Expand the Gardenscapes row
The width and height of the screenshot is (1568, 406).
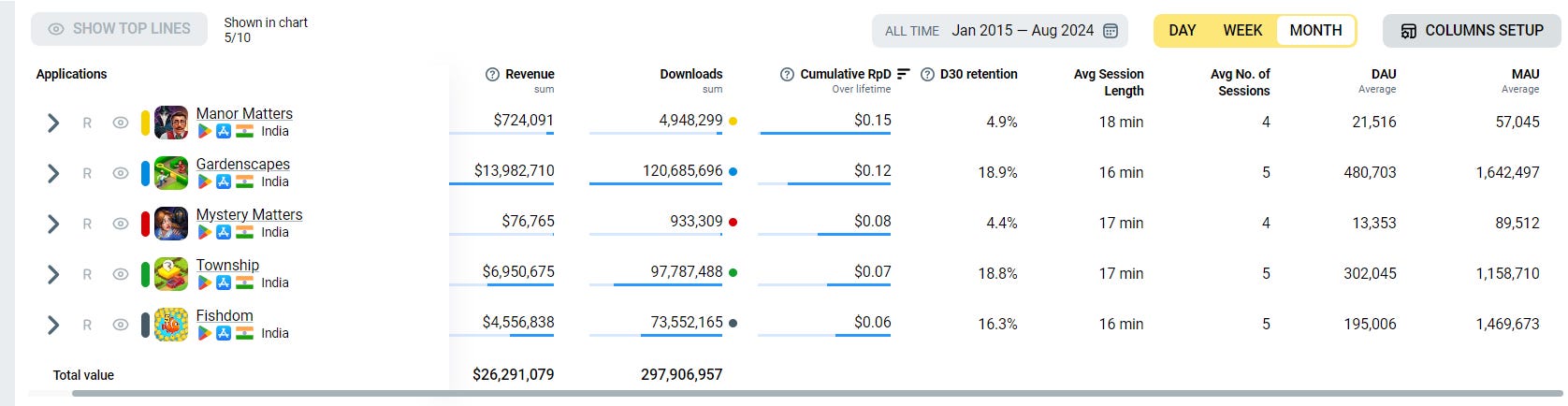pyautogui.click(x=53, y=173)
